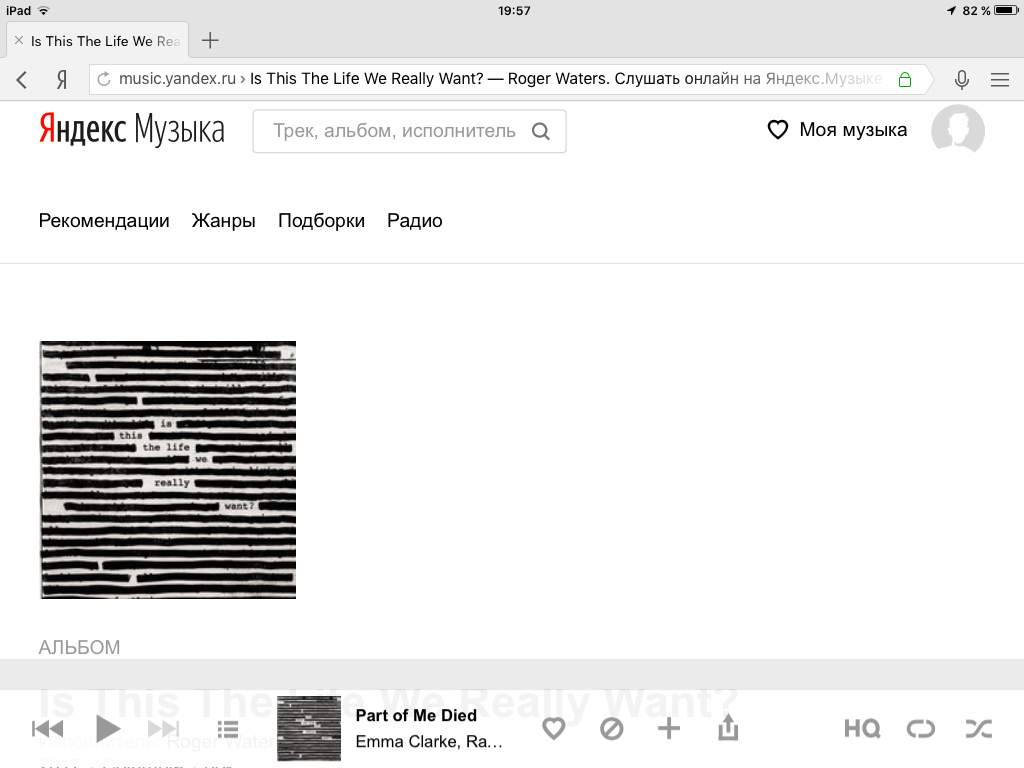Add track to playlist with plus icon
The height and width of the screenshot is (768, 1024).
pos(668,729)
